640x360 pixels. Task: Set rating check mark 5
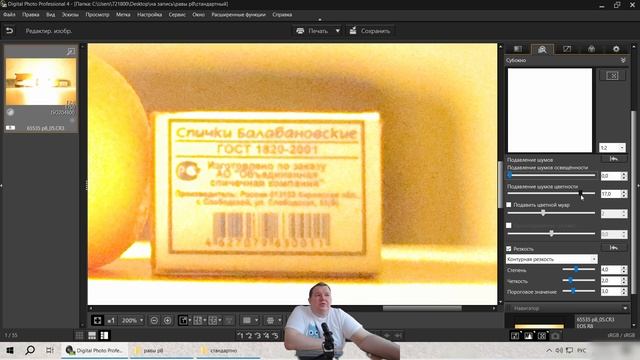click(276, 336)
